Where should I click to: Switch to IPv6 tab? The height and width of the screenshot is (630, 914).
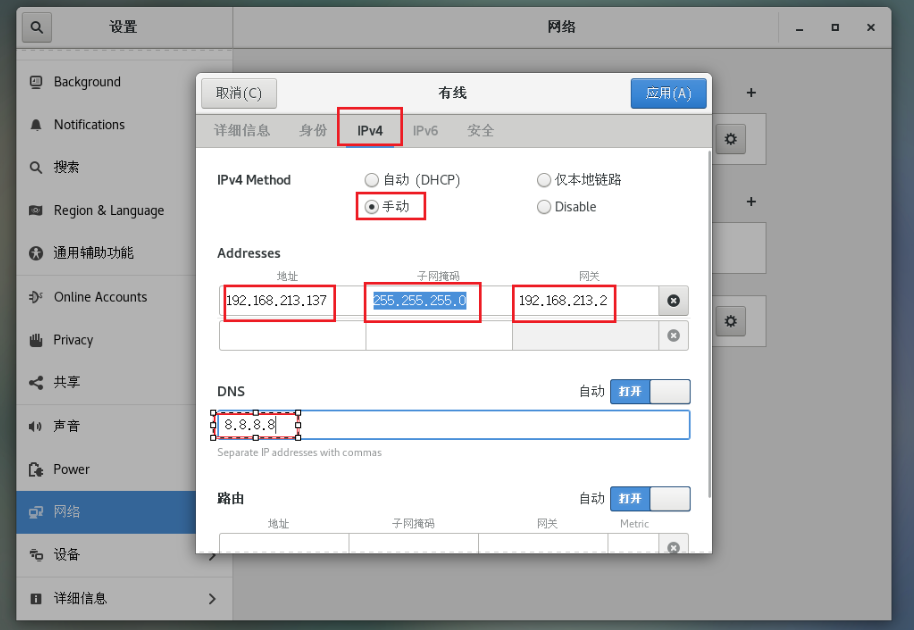pos(426,131)
